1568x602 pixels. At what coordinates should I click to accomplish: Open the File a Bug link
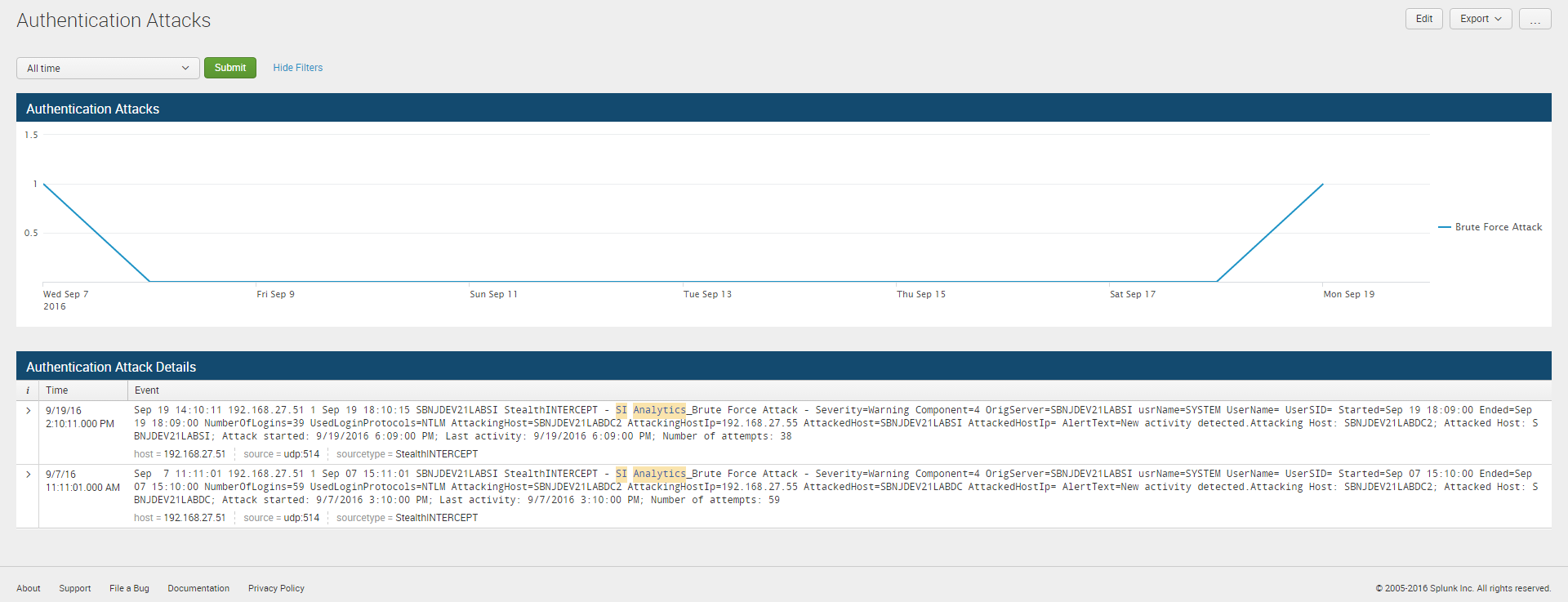(129, 588)
